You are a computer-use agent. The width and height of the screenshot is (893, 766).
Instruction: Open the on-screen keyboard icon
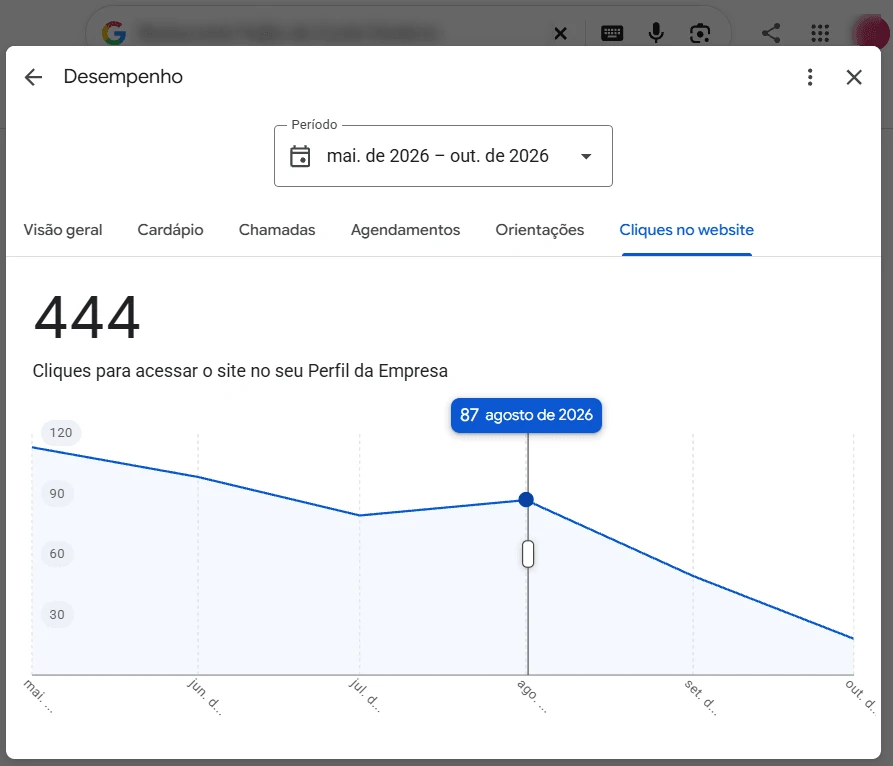(x=612, y=33)
